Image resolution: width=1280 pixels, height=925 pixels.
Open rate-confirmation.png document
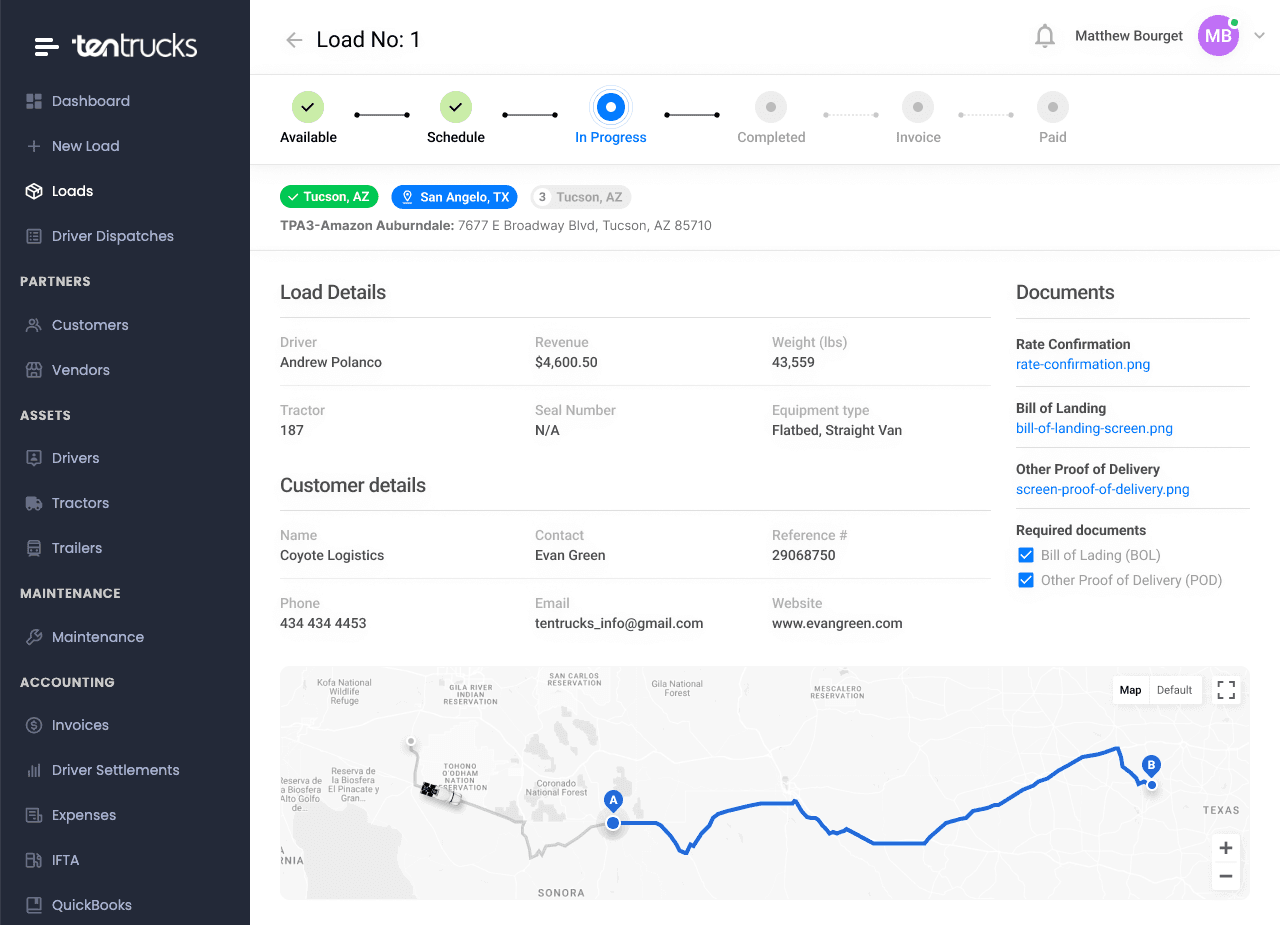point(1082,364)
